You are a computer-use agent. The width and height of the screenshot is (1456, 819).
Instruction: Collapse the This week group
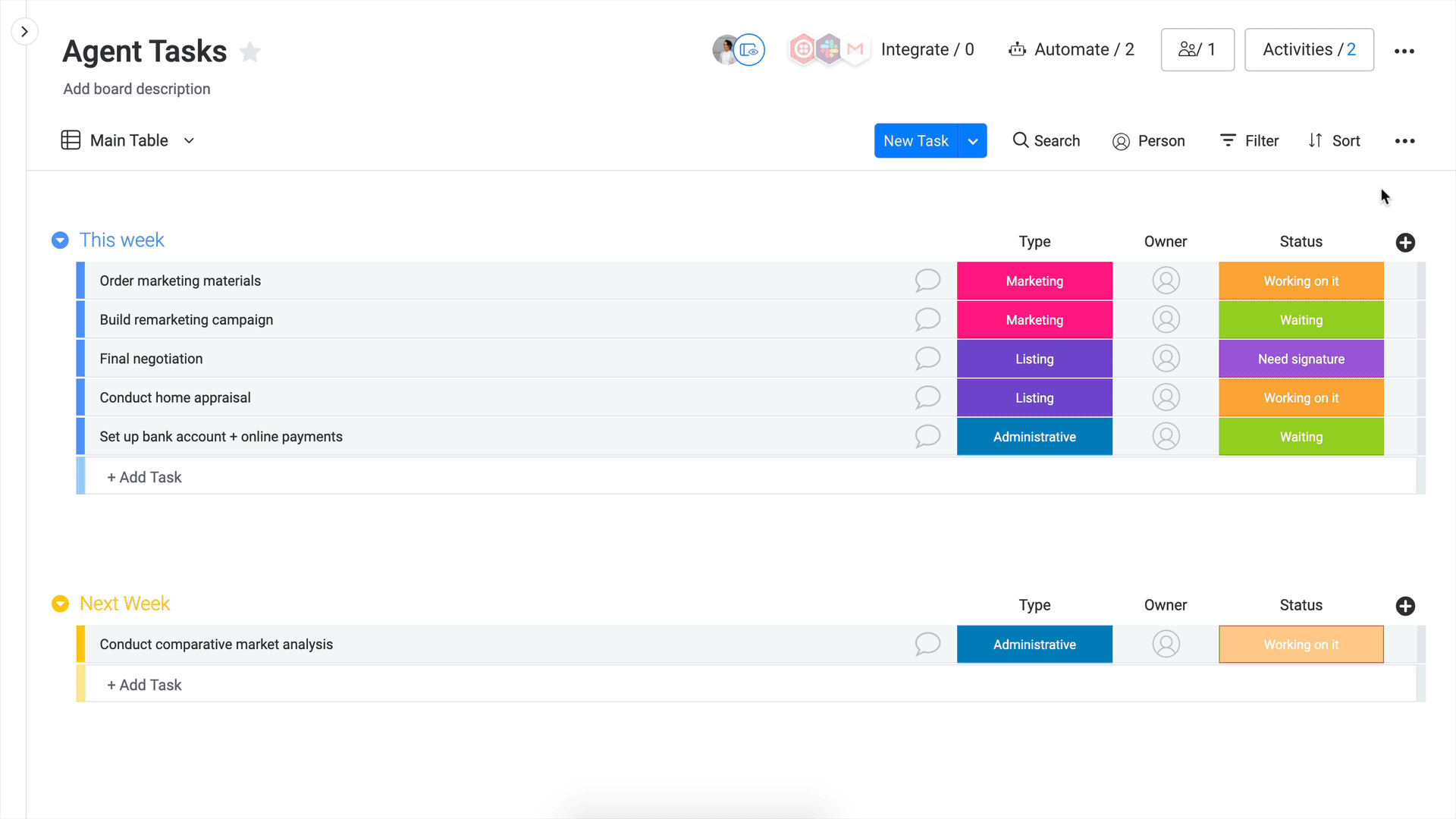tap(60, 240)
